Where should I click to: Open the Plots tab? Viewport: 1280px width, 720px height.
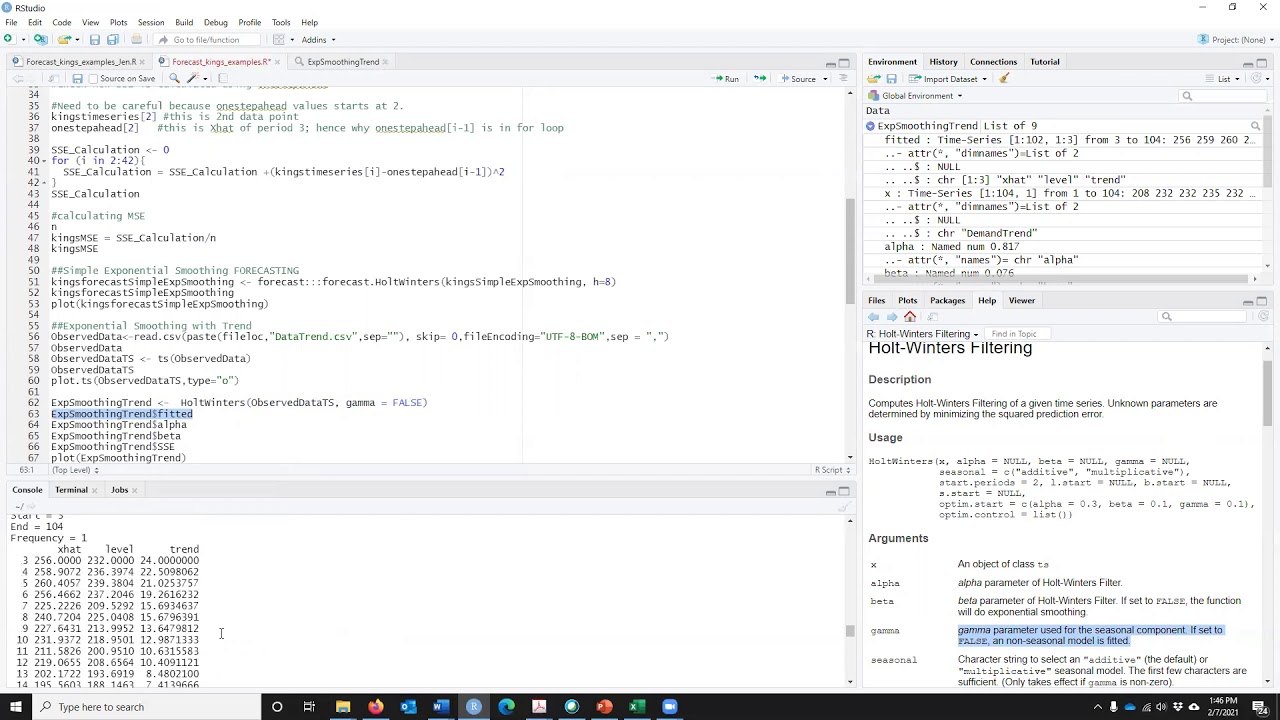click(907, 300)
